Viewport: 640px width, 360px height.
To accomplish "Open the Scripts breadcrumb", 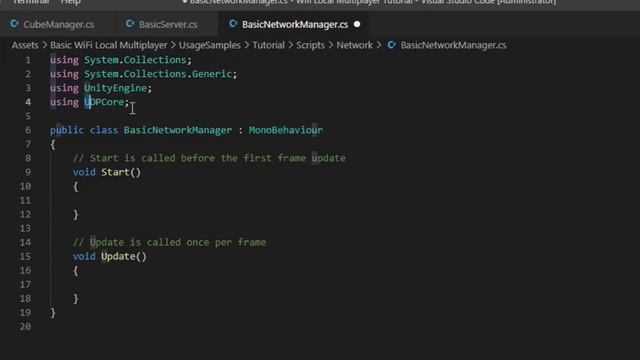I will pos(310,45).
